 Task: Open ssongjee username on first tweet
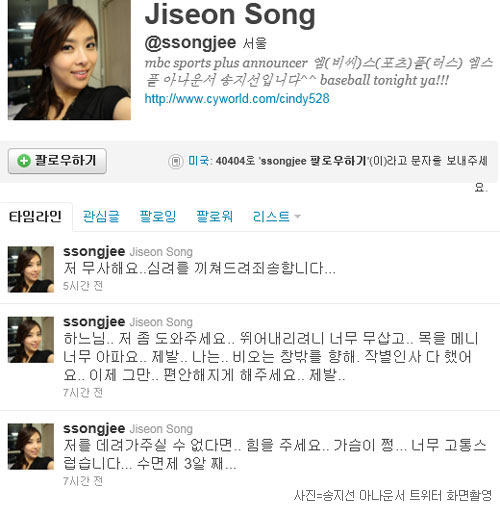pyautogui.click(x=94, y=252)
